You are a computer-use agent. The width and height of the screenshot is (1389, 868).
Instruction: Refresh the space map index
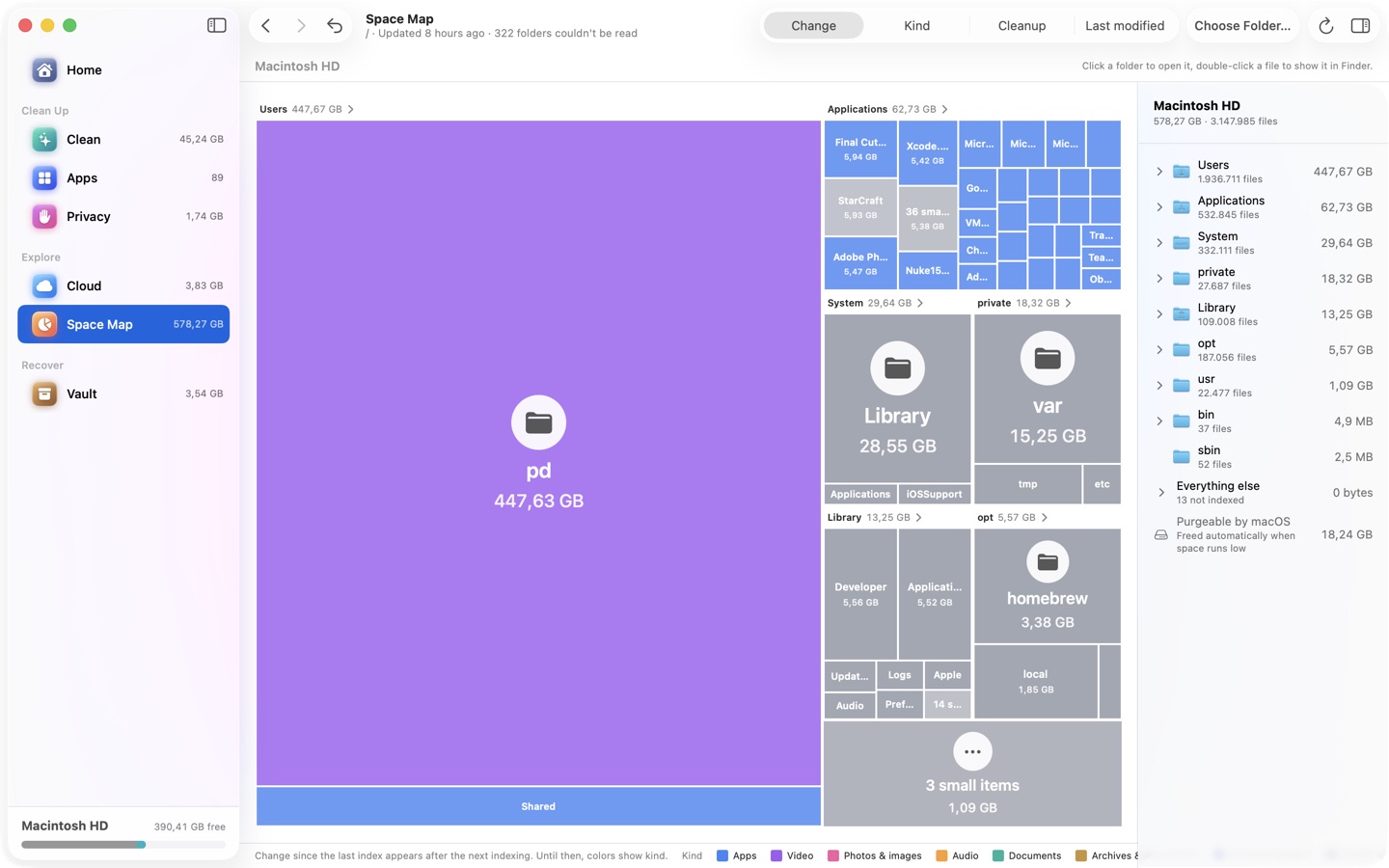(x=1326, y=26)
